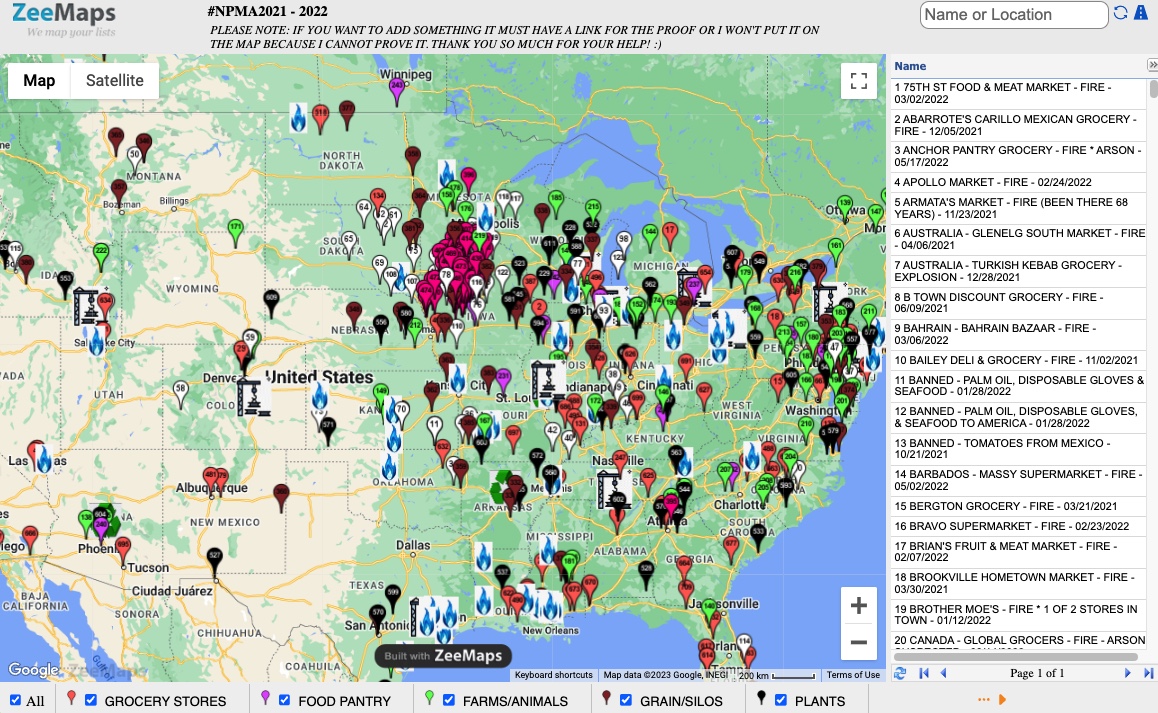
Task: Select entry 5 ARMATA'S MARKET
Action: pos(1019,208)
